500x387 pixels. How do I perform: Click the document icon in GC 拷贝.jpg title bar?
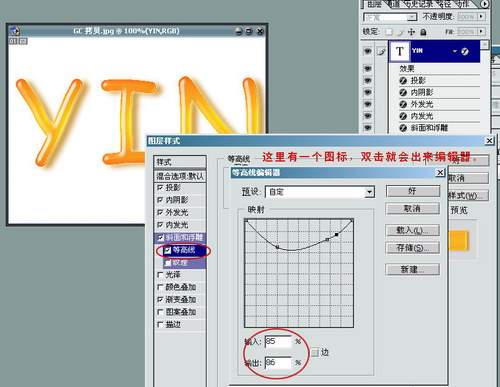tap(15, 31)
